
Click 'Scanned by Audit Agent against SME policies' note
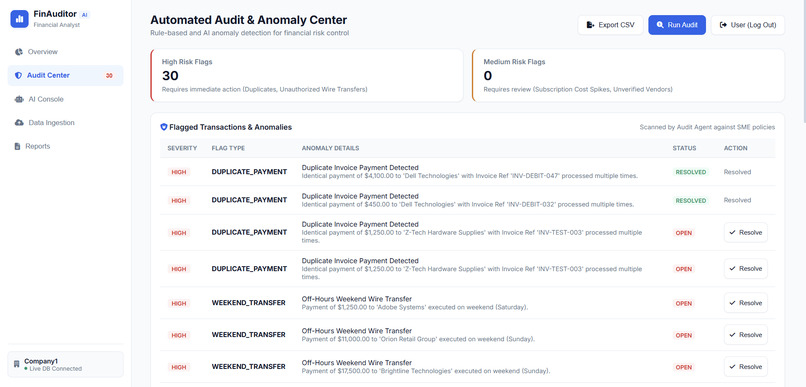click(707, 127)
